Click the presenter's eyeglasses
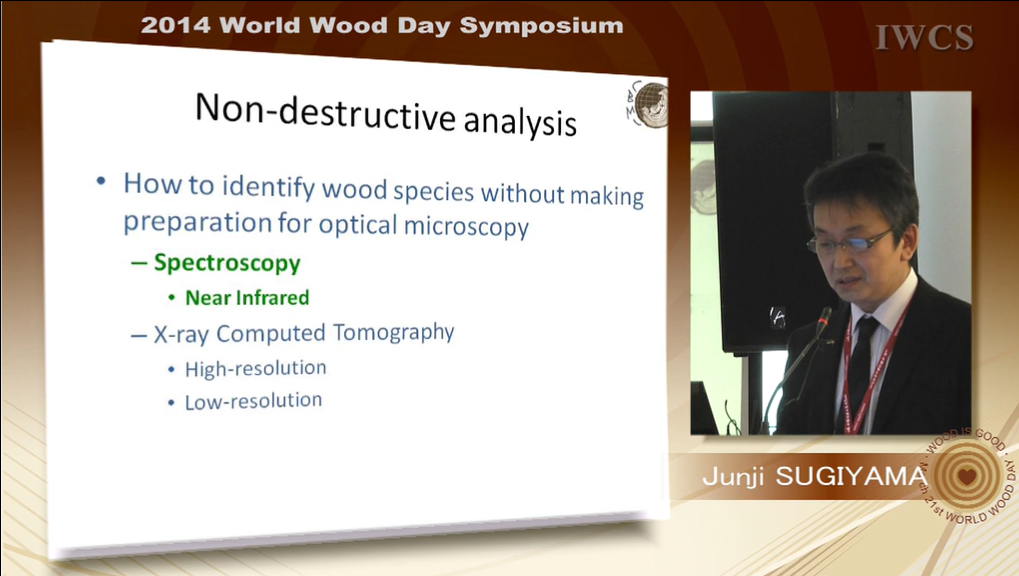The width and height of the screenshot is (1019, 576). pos(848,242)
